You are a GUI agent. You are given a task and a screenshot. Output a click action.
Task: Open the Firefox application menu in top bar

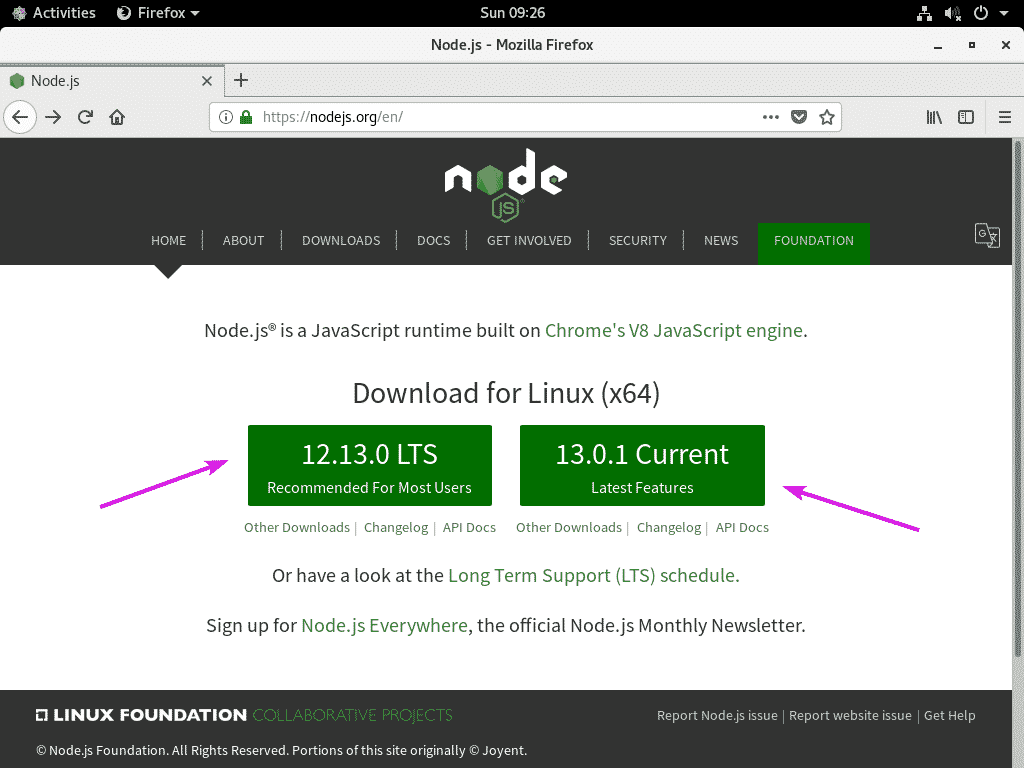158,13
